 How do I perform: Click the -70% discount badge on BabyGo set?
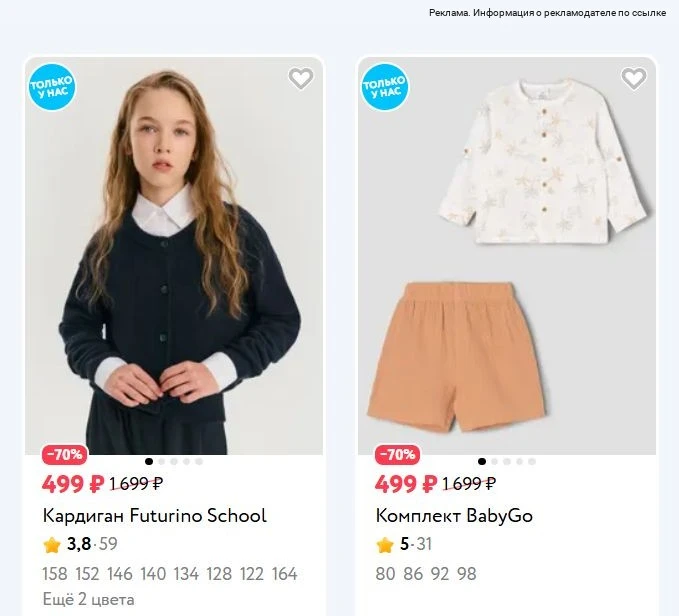click(398, 455)
